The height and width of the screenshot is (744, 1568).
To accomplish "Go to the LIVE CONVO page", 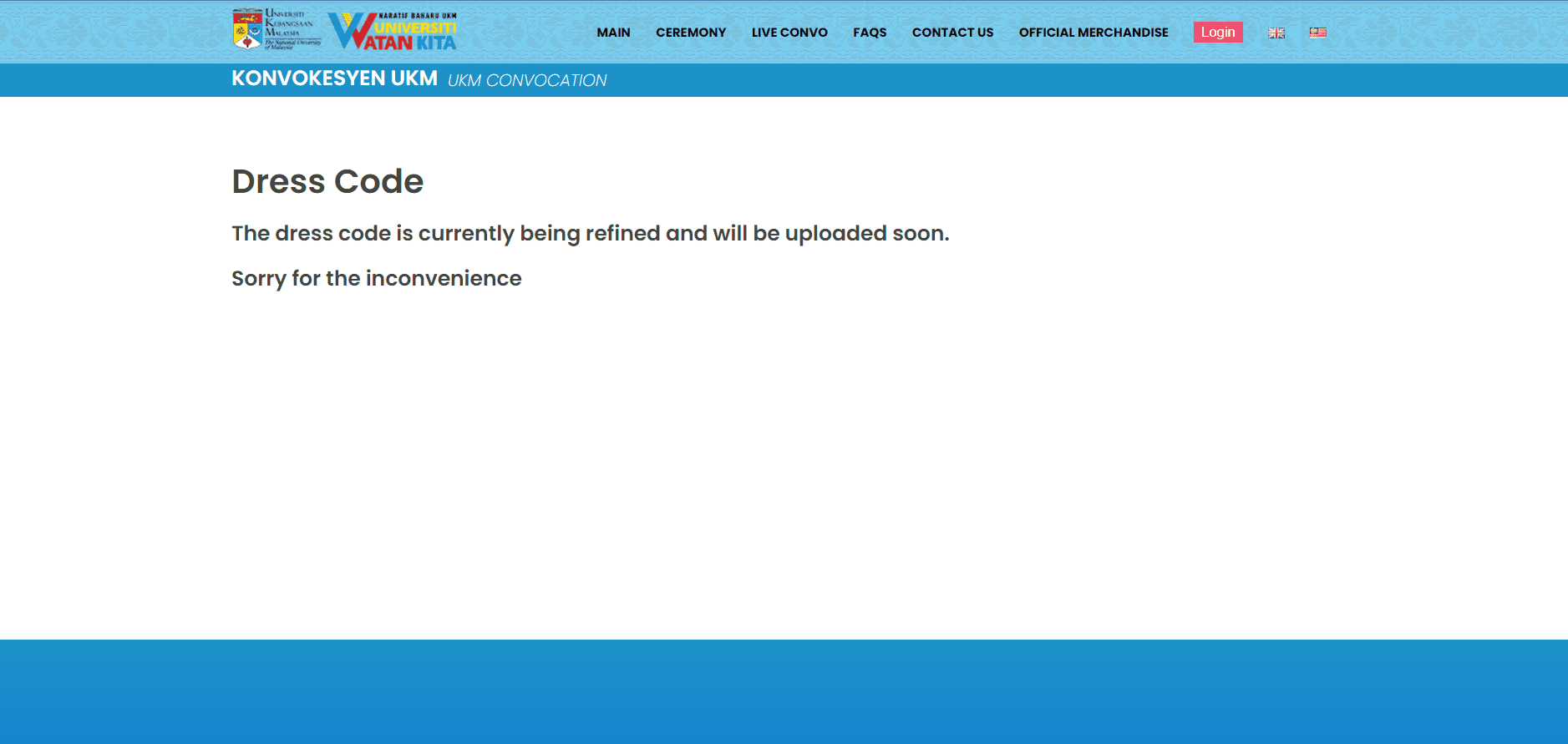I will [789, 33].
